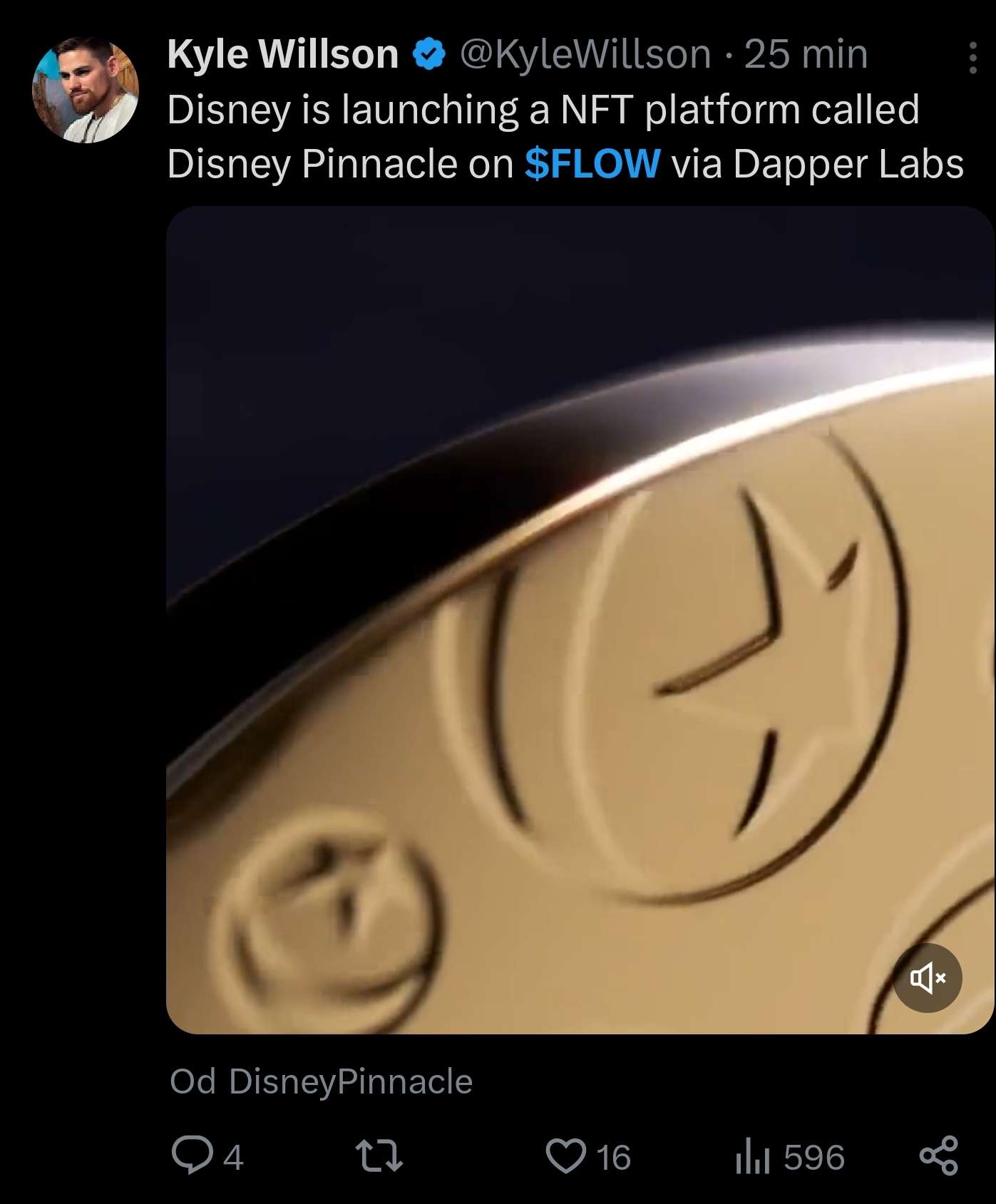Click the $FLOW cashtag

click(592, 164)
